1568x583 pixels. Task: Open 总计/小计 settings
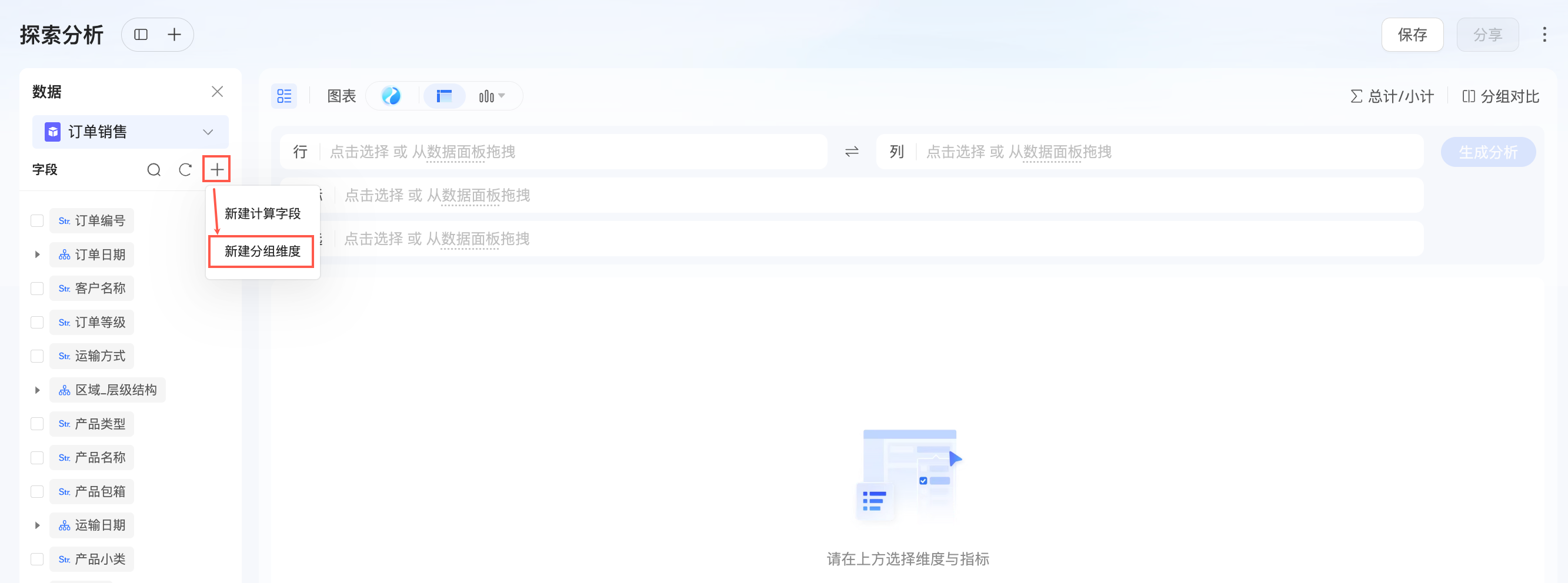(1392, 96)
